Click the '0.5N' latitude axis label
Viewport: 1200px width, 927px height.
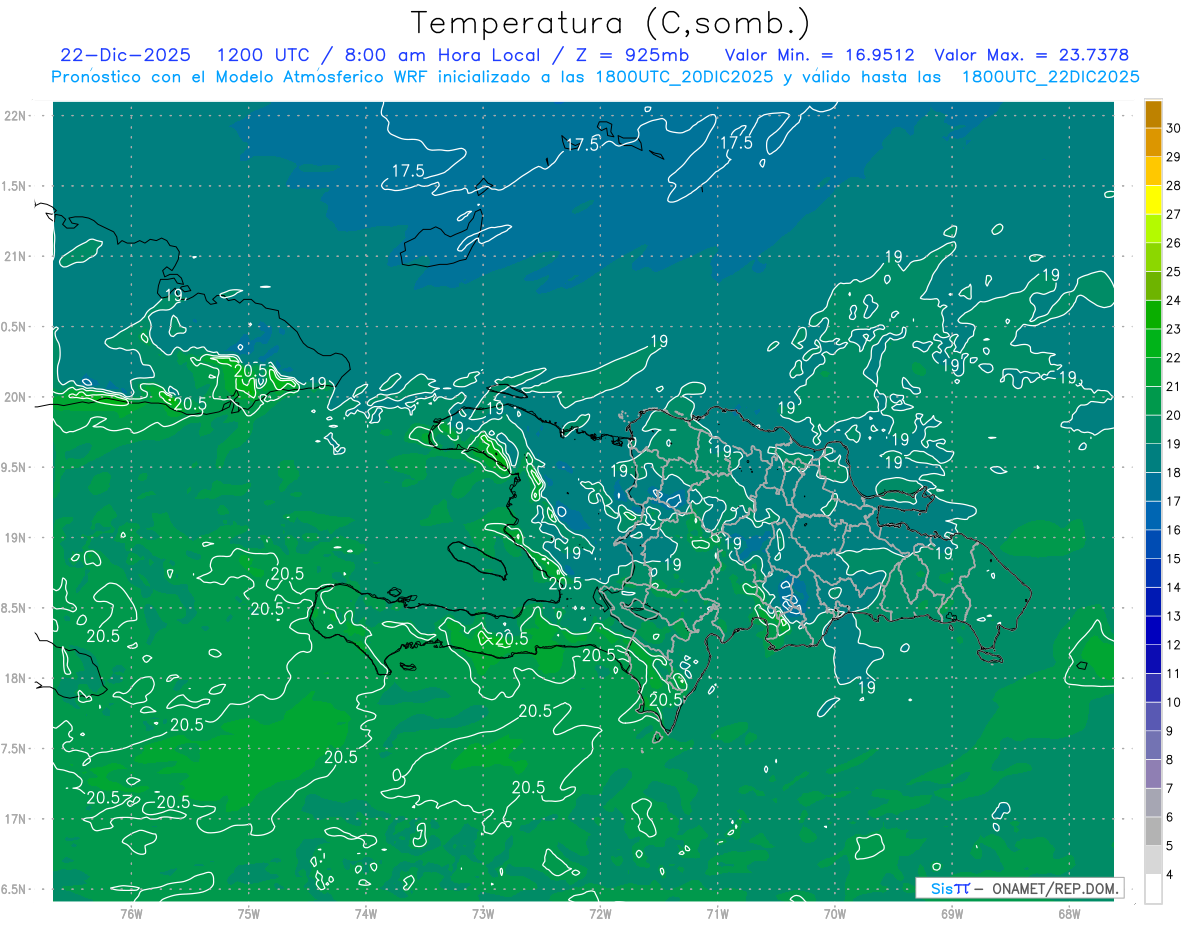tap(15, 327)
